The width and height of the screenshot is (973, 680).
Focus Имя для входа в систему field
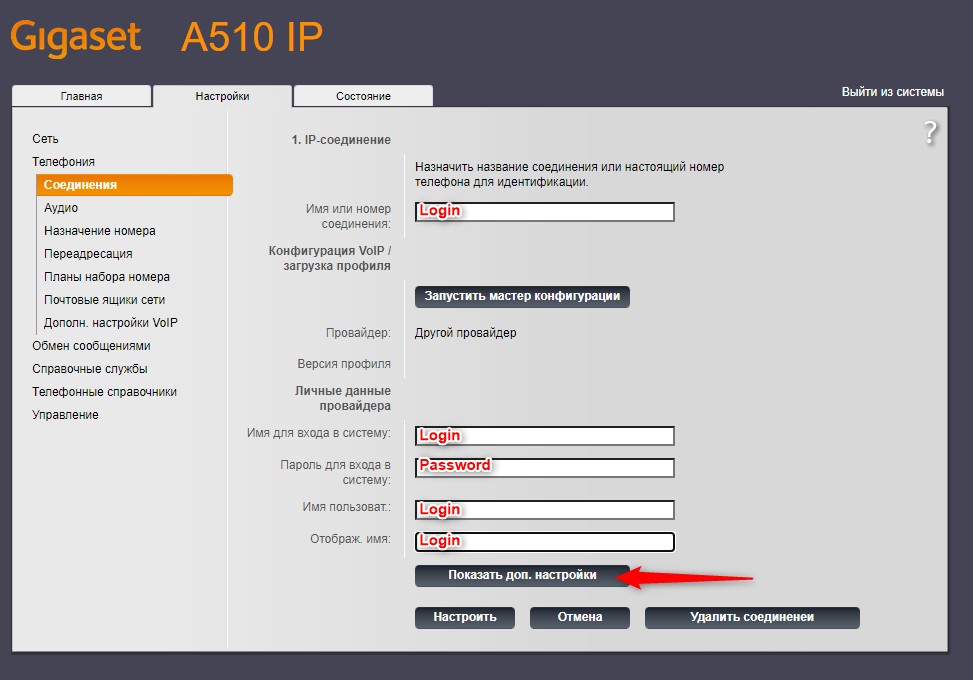(x=545, y=436)
